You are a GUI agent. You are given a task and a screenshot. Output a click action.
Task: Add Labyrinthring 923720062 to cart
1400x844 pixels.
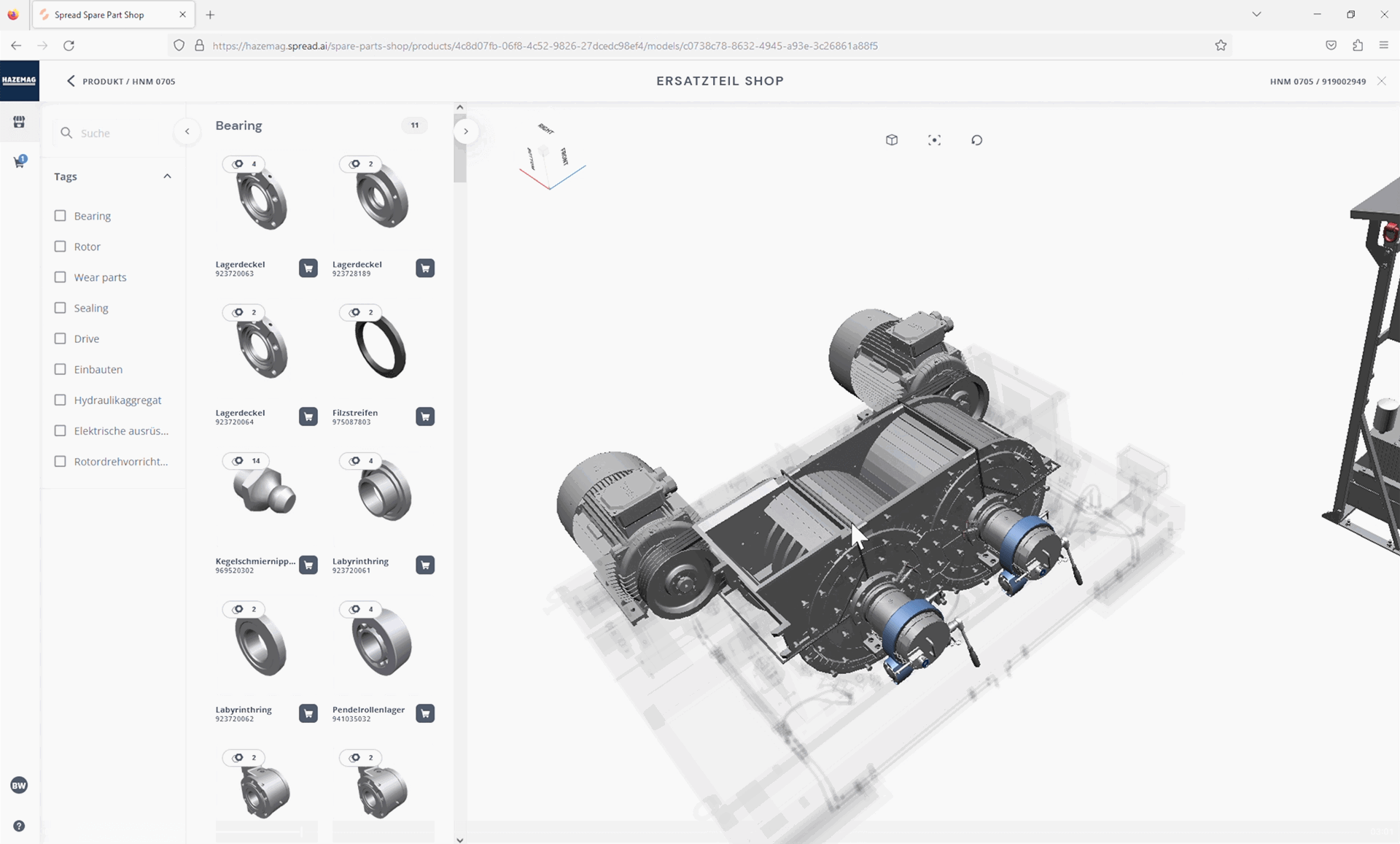point(308,713)
